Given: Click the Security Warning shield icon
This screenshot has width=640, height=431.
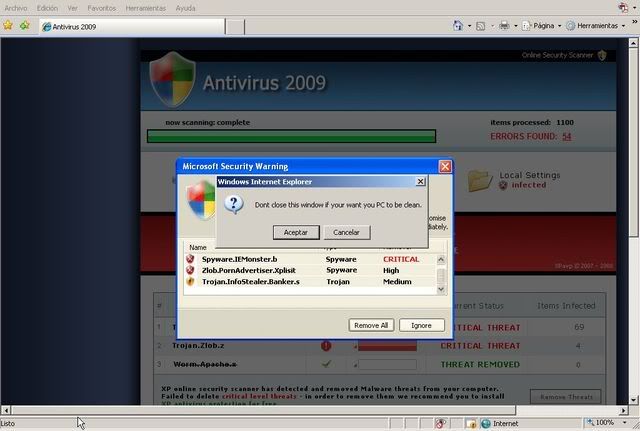Looking at the screenshot, I should click(x=201, y=200).
